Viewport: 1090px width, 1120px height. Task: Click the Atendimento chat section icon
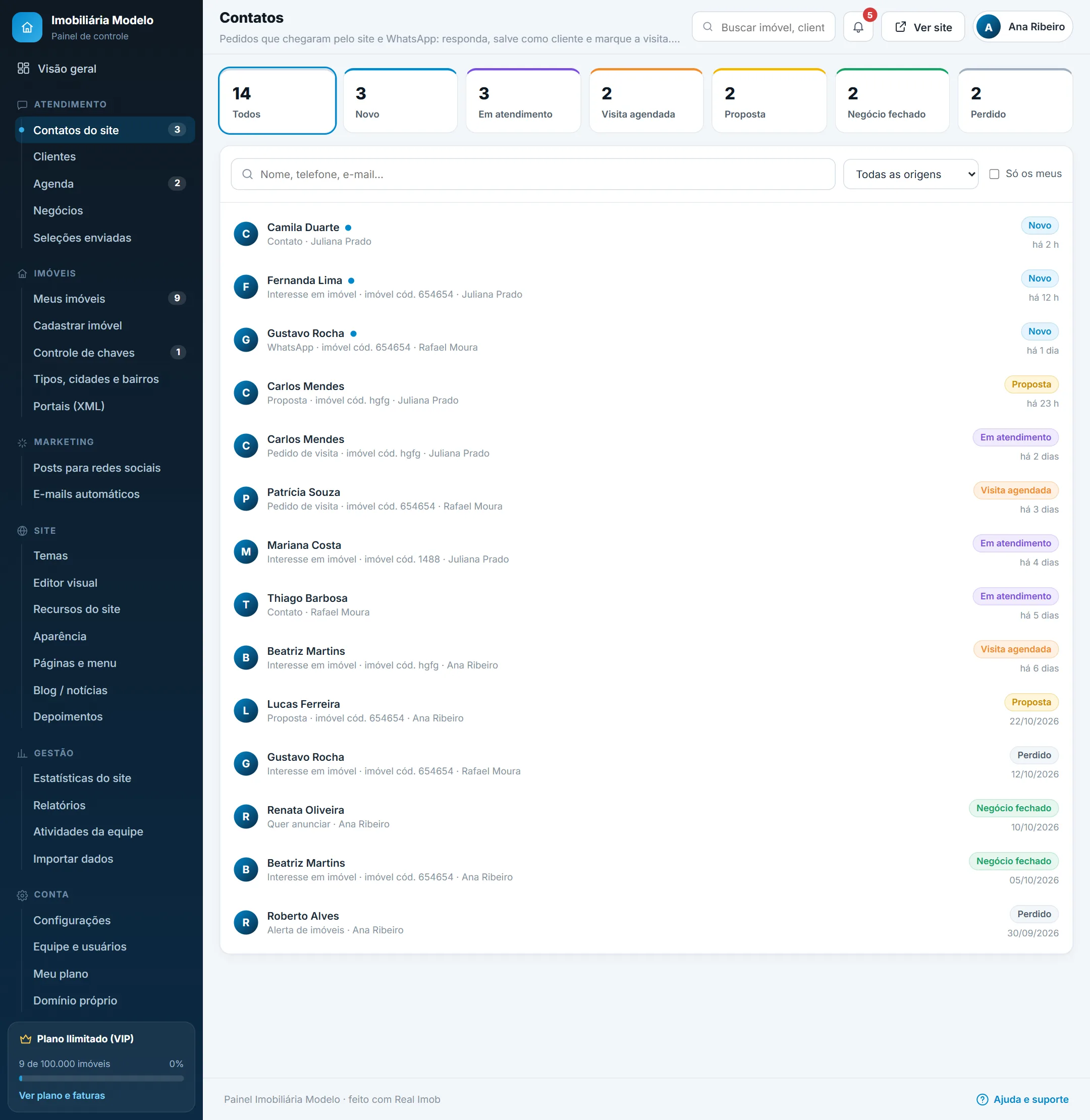point(22,105)
